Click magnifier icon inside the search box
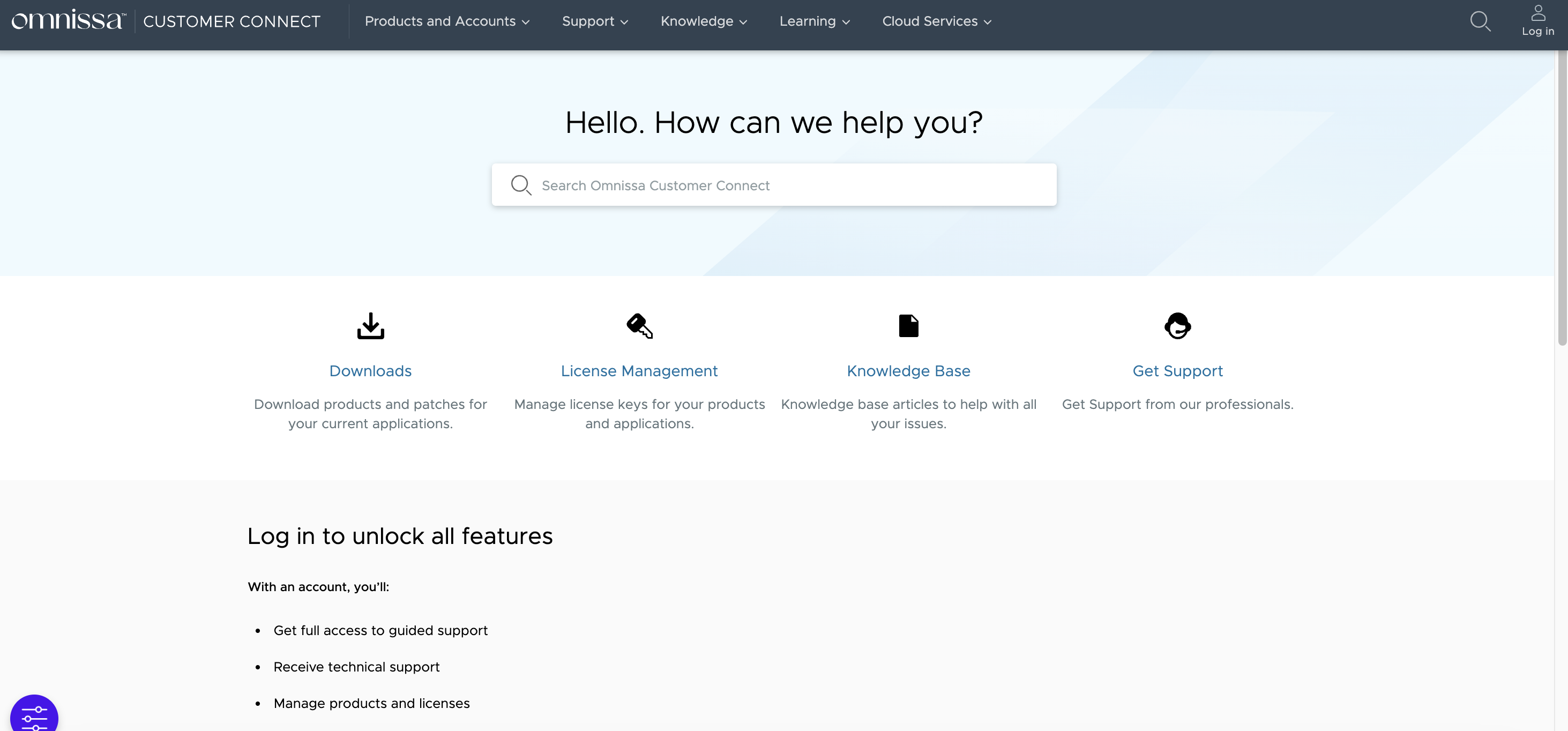 click(520, 185)
